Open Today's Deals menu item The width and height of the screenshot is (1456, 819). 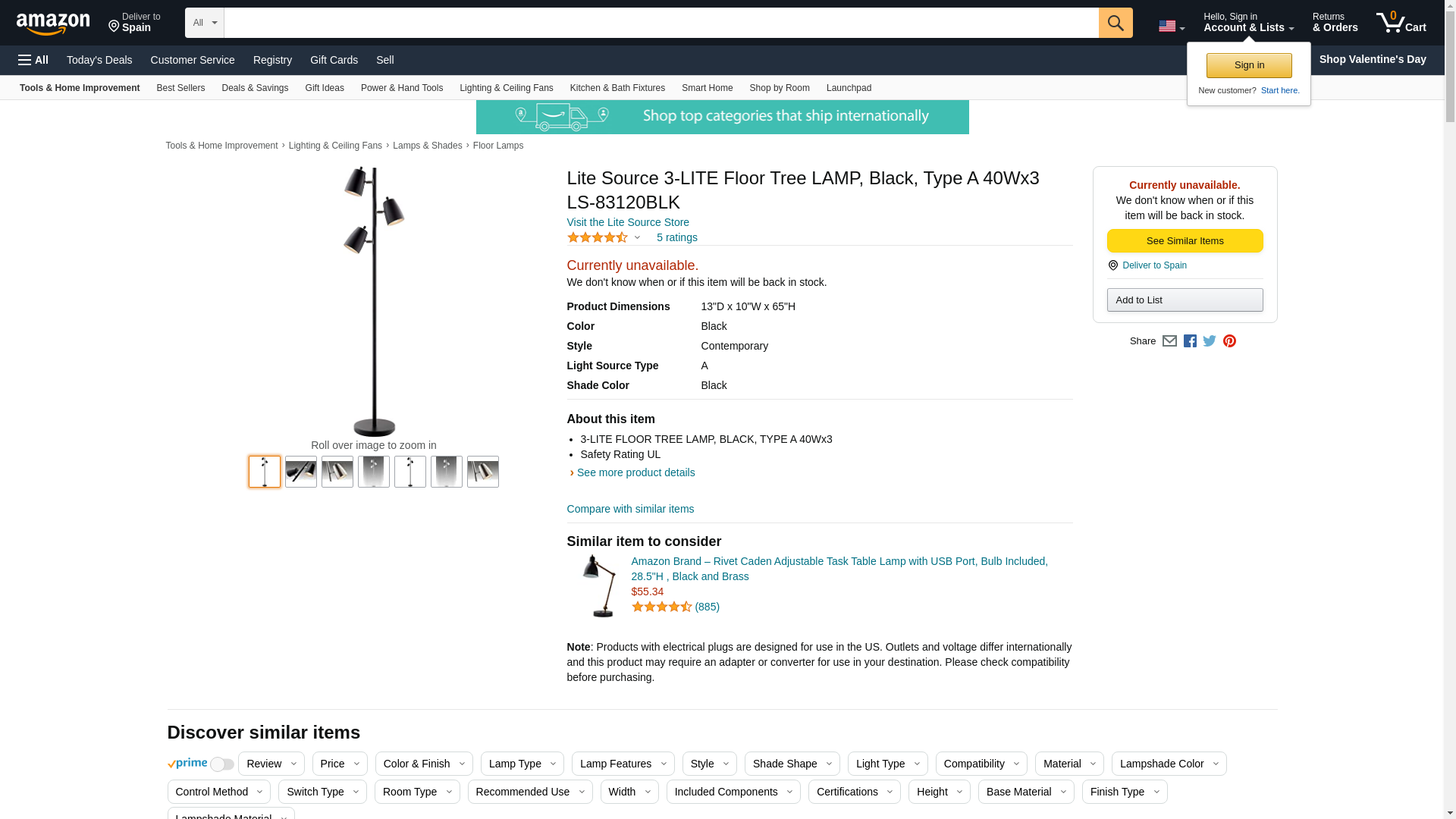point(99,60)
